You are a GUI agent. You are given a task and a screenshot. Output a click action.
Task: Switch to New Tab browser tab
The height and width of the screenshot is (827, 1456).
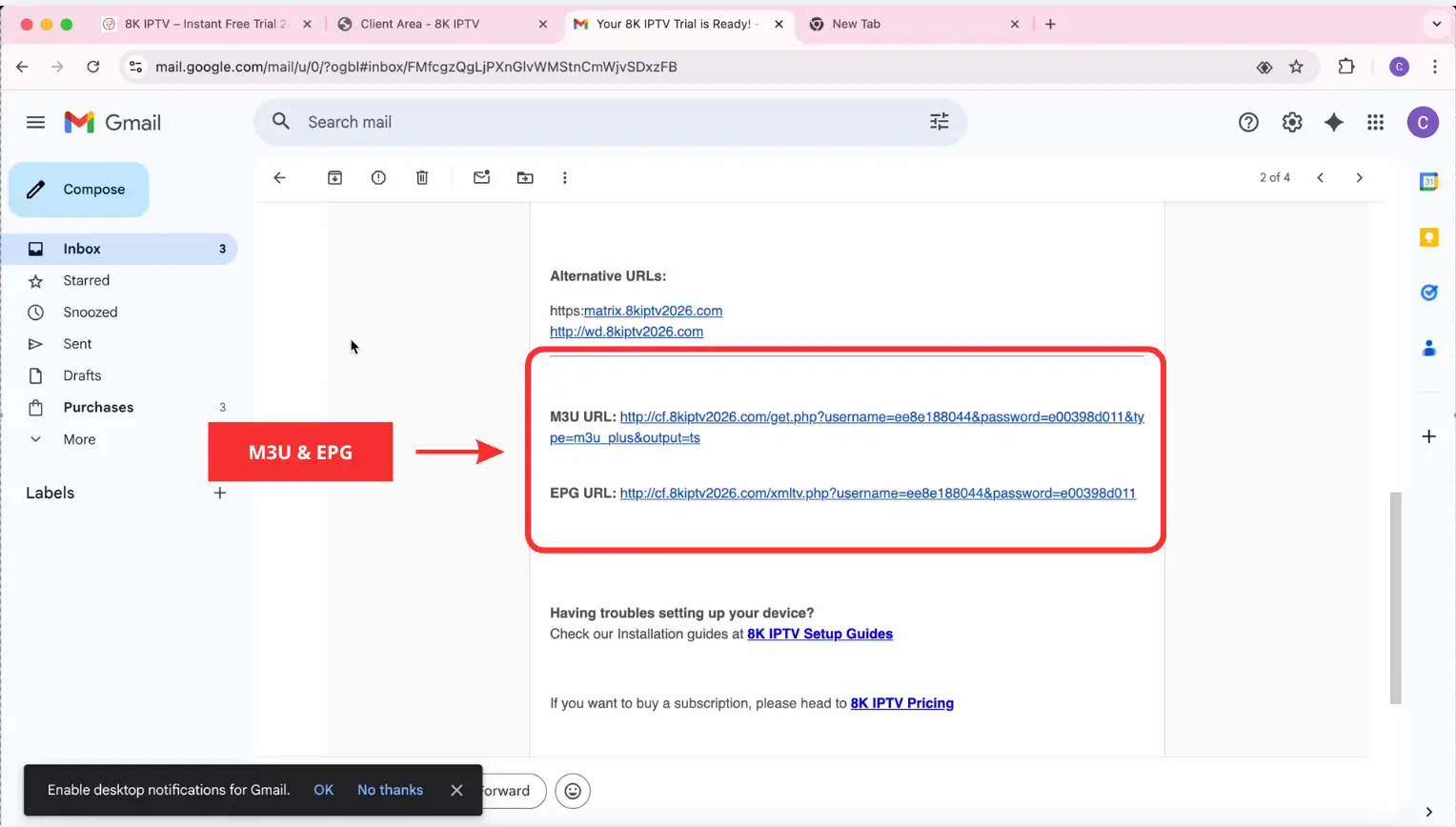coord(914,24)
